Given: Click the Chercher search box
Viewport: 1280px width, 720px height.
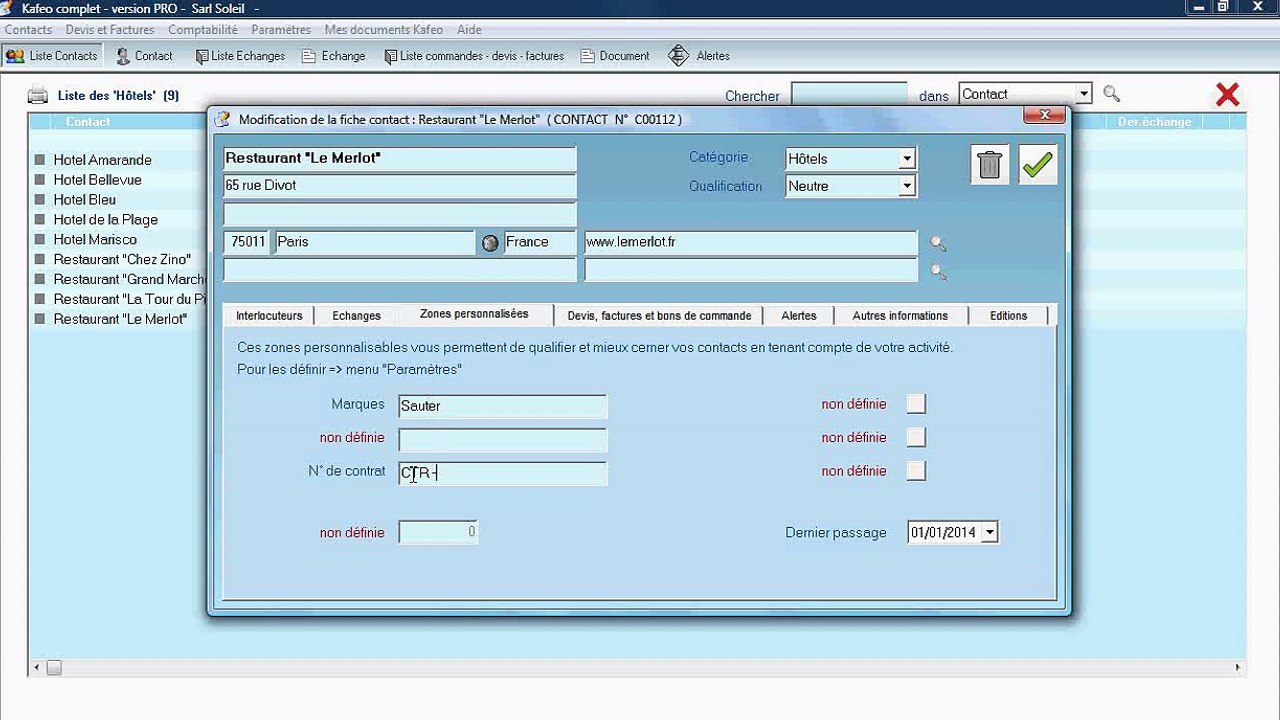Looking at the screenshot, I should pyautogui.click(x=849, y=95).
